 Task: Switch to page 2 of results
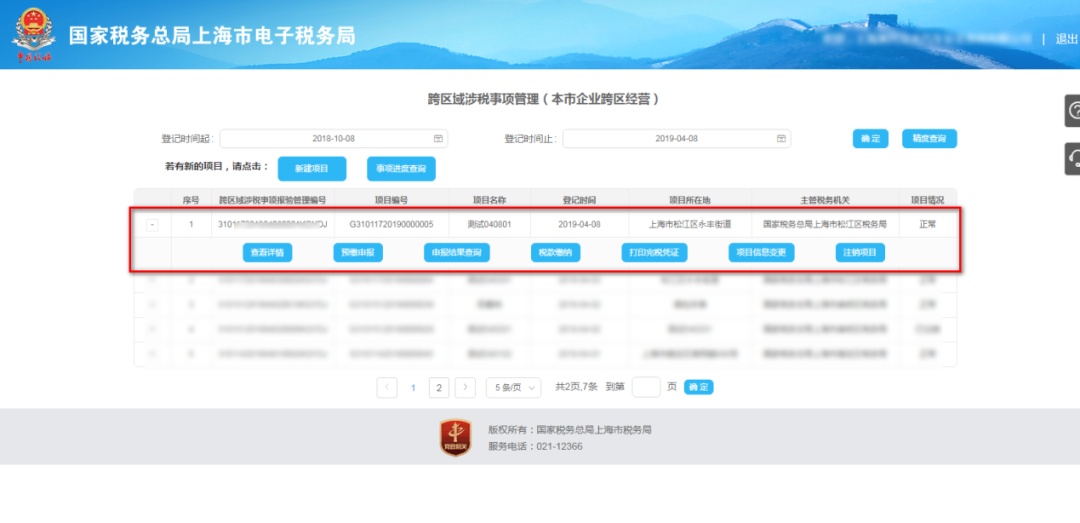tap(439, 388)
